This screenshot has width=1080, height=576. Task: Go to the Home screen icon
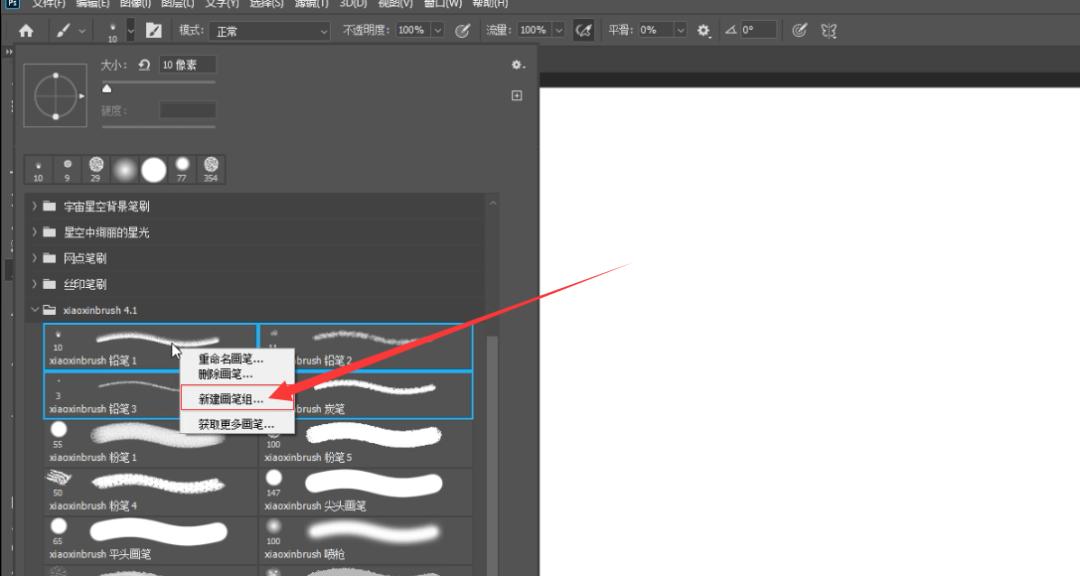[x=26, y=31]
